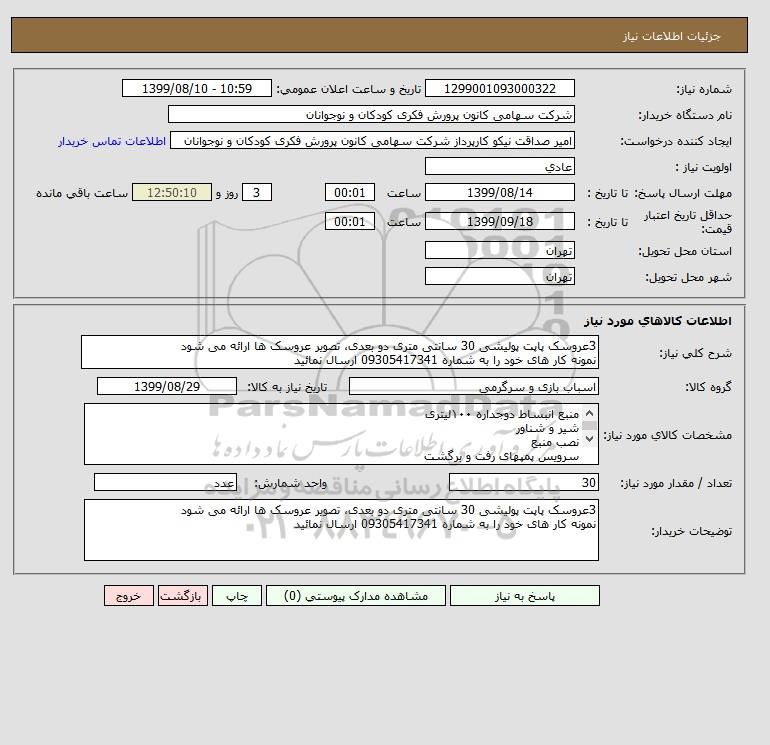Click the اطلاعات کالاهای مورد نیاز section heading
This screenshot has height=745, width=770.
pyautogui.click(x=658, y=321)
